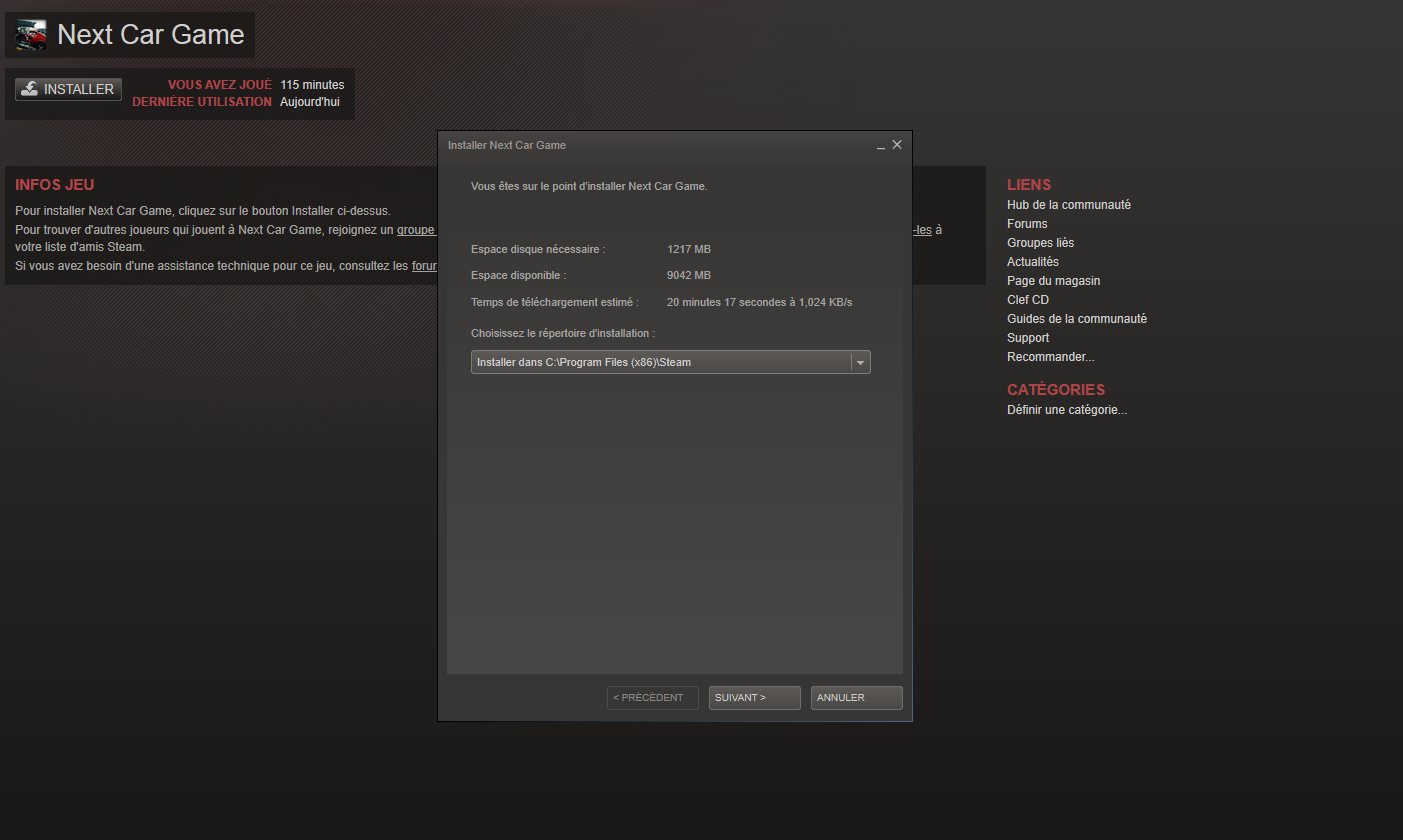Click the 'Espace disponible :' label
Screen dimensions: 1403x840
tap(518, 275)
